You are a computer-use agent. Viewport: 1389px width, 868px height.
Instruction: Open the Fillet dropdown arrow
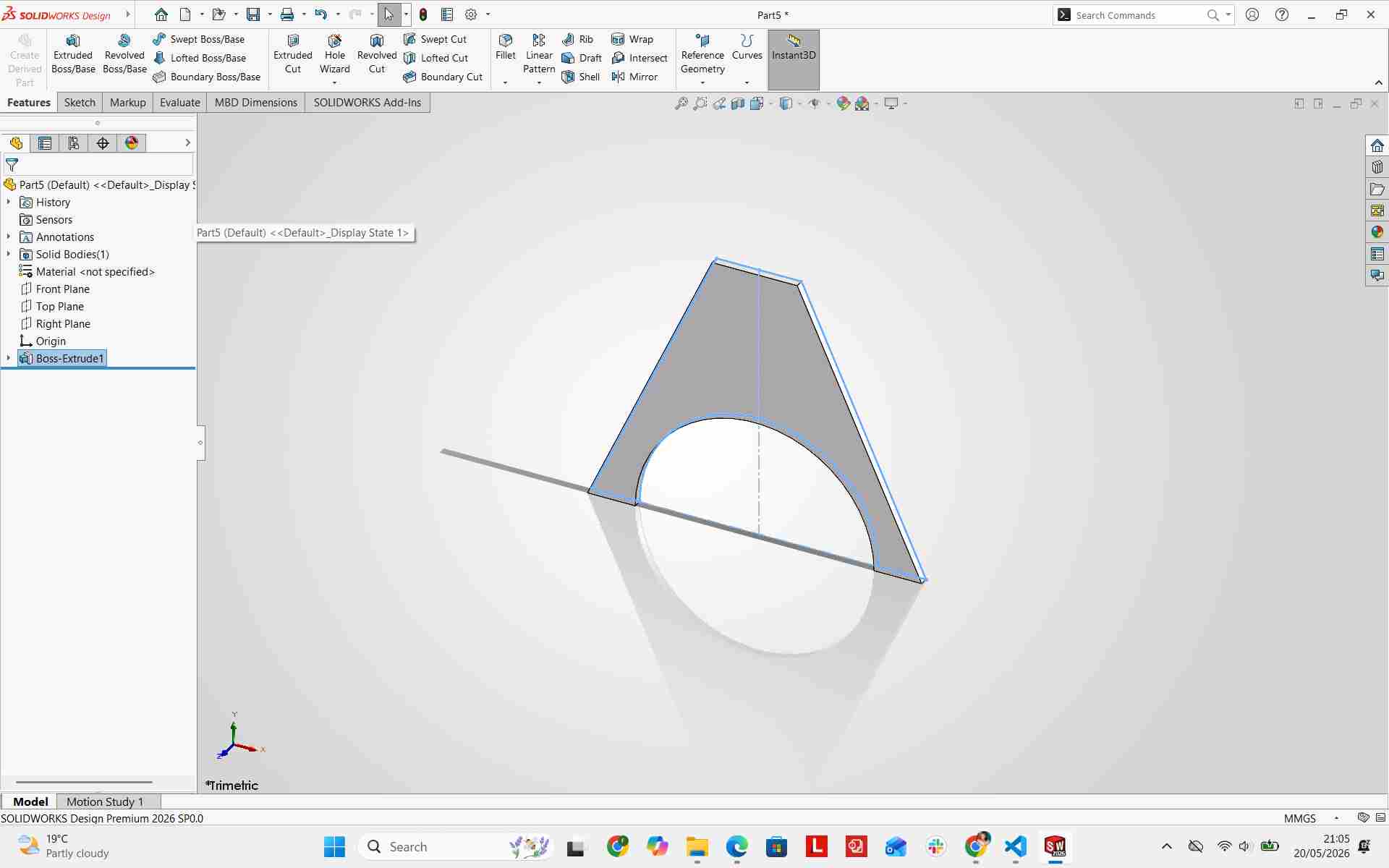click(x=505, y=82)
